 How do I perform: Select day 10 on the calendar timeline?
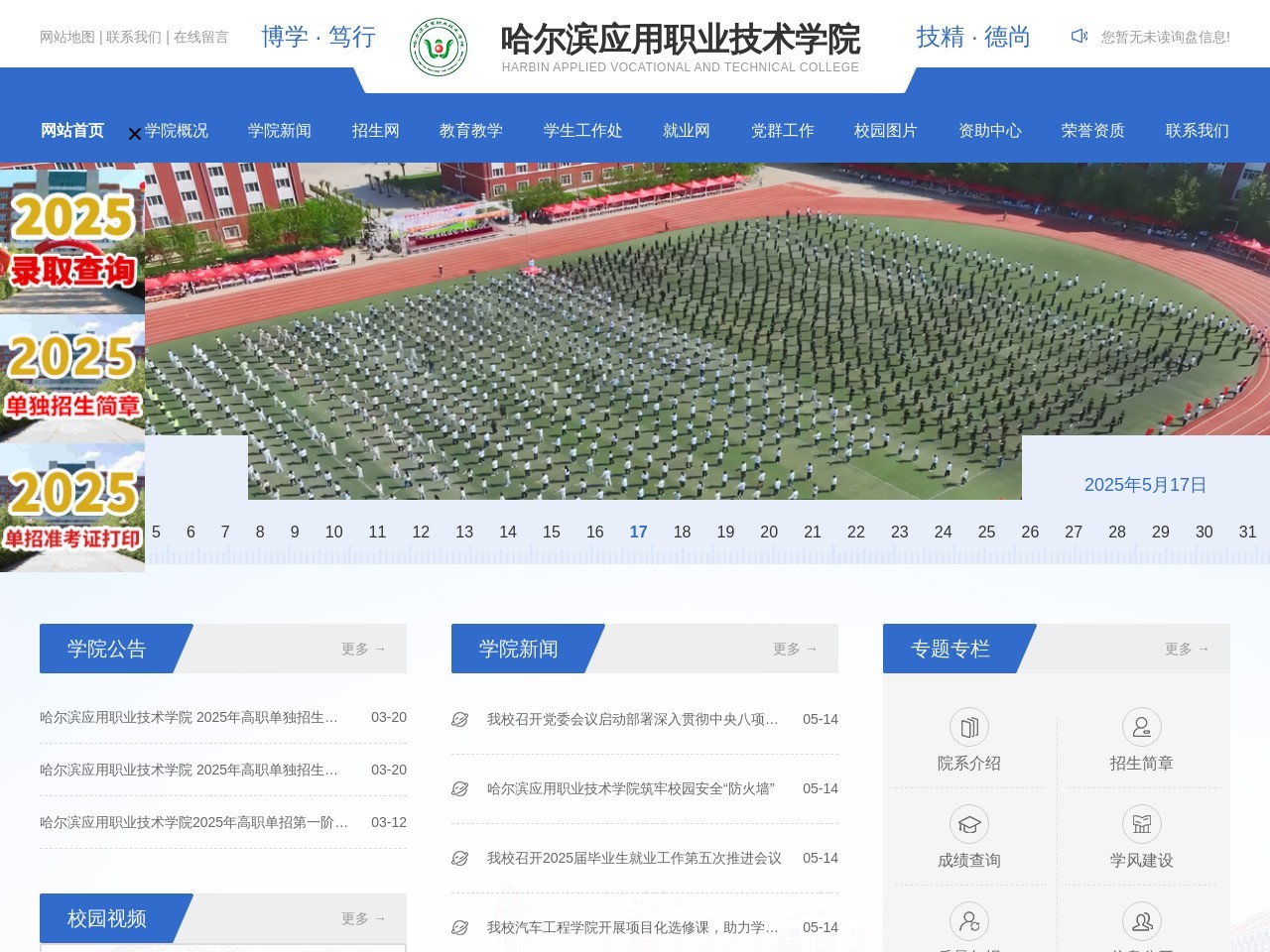pyautogui.click(x=333, y=532)
